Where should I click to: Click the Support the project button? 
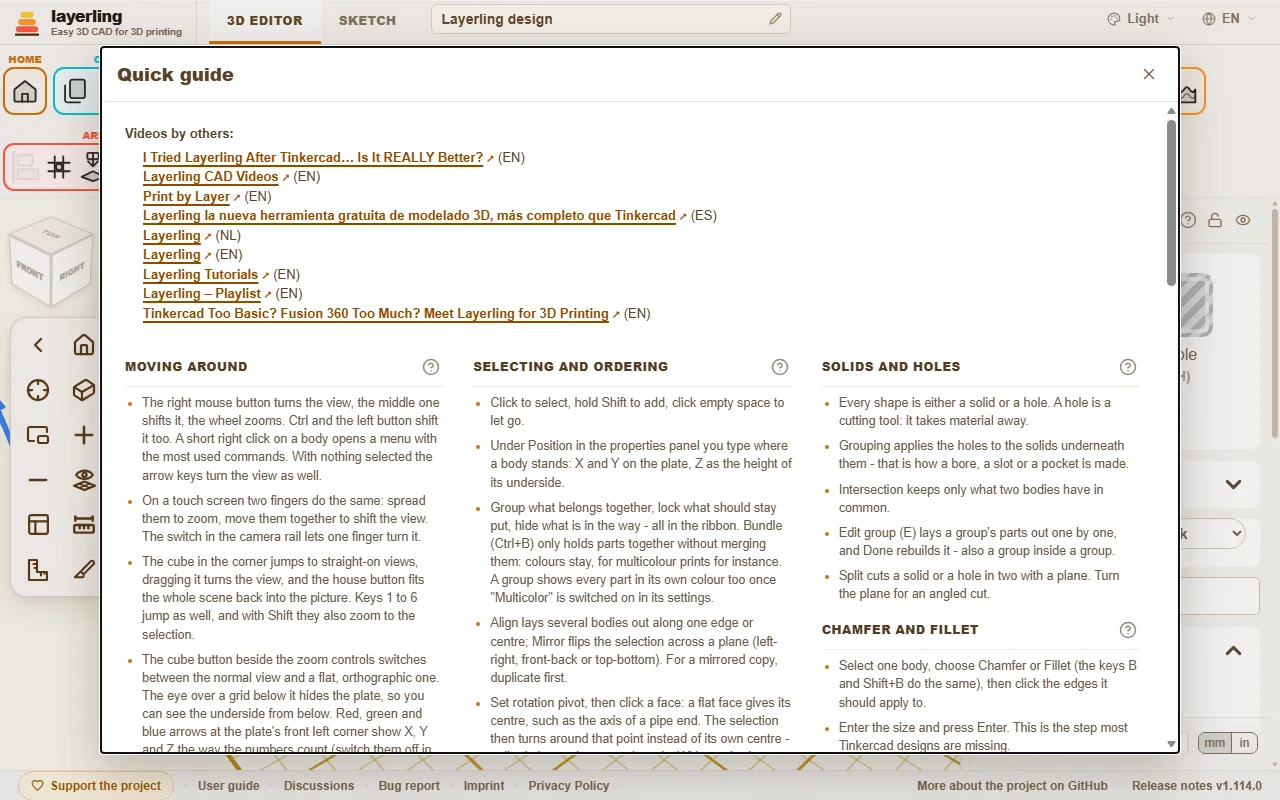point(96,786)
